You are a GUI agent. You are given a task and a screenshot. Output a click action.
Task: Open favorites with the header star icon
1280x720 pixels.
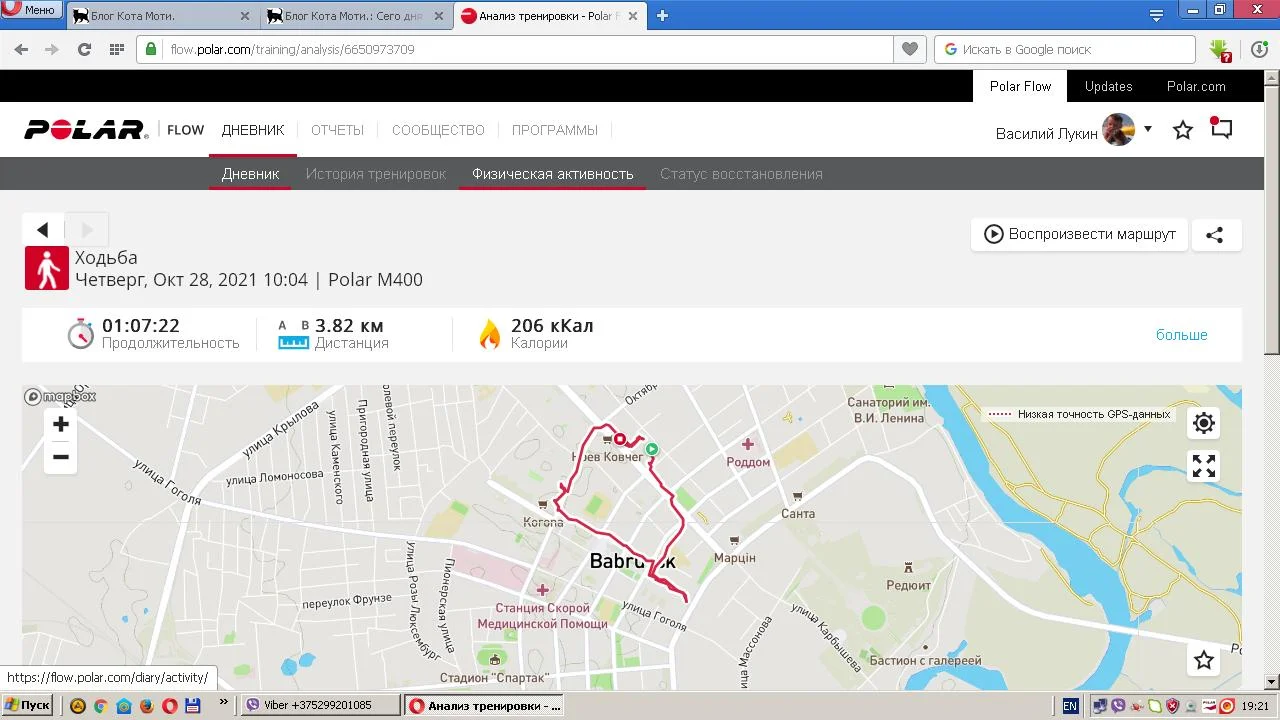pyautogui.click(x=1183, y=130)
